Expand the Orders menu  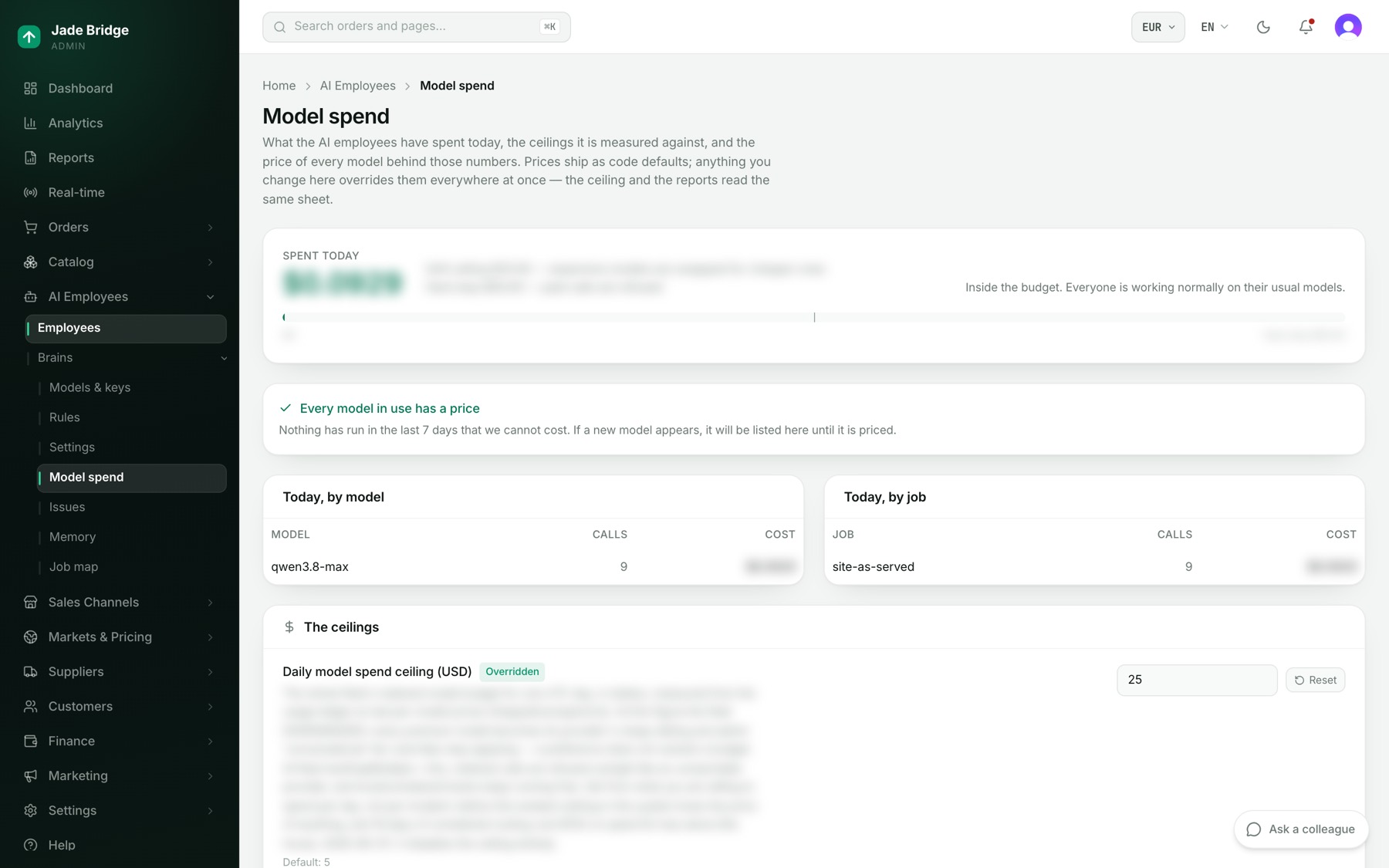120,227
